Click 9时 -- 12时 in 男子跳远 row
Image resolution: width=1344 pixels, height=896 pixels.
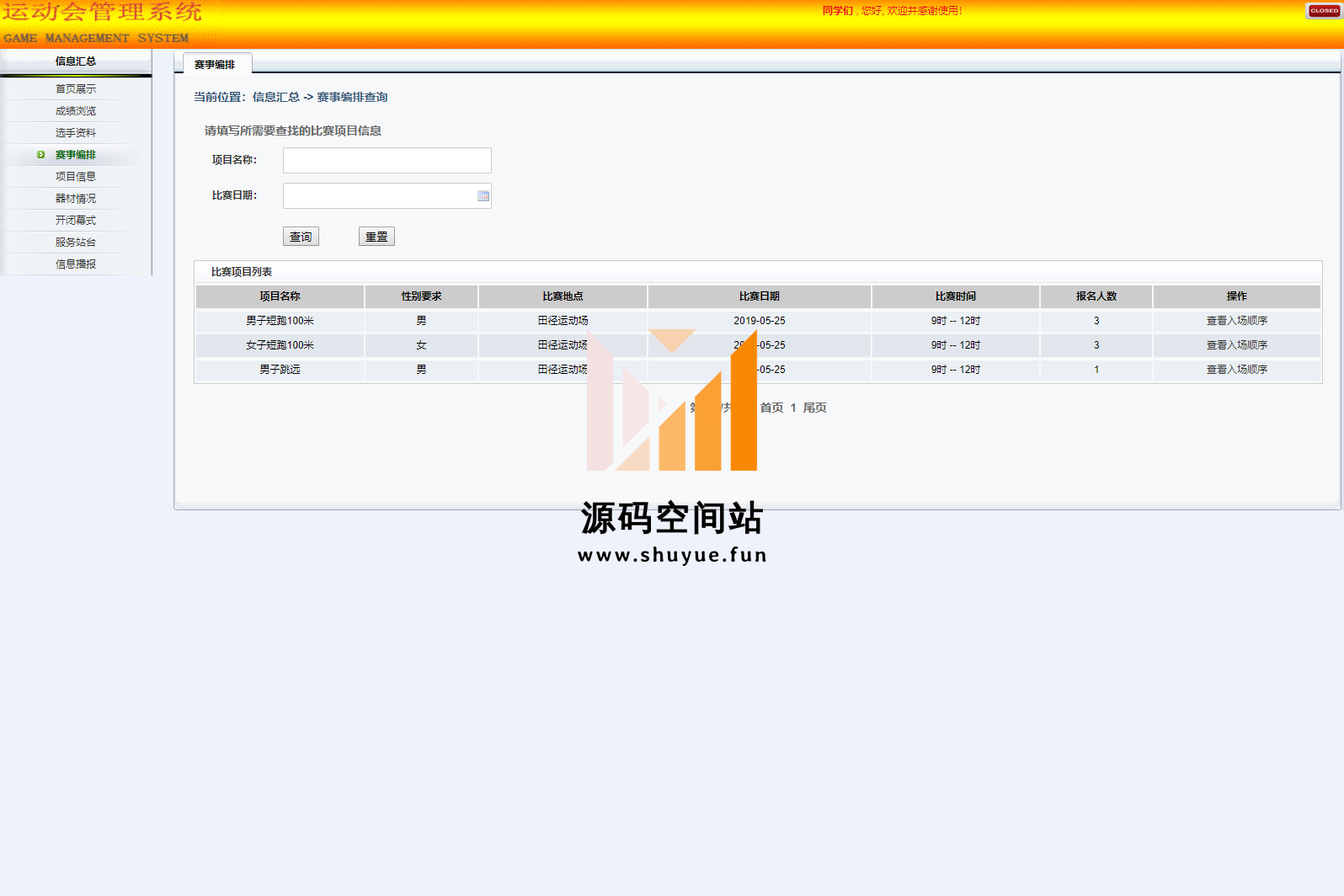(956, 370)
